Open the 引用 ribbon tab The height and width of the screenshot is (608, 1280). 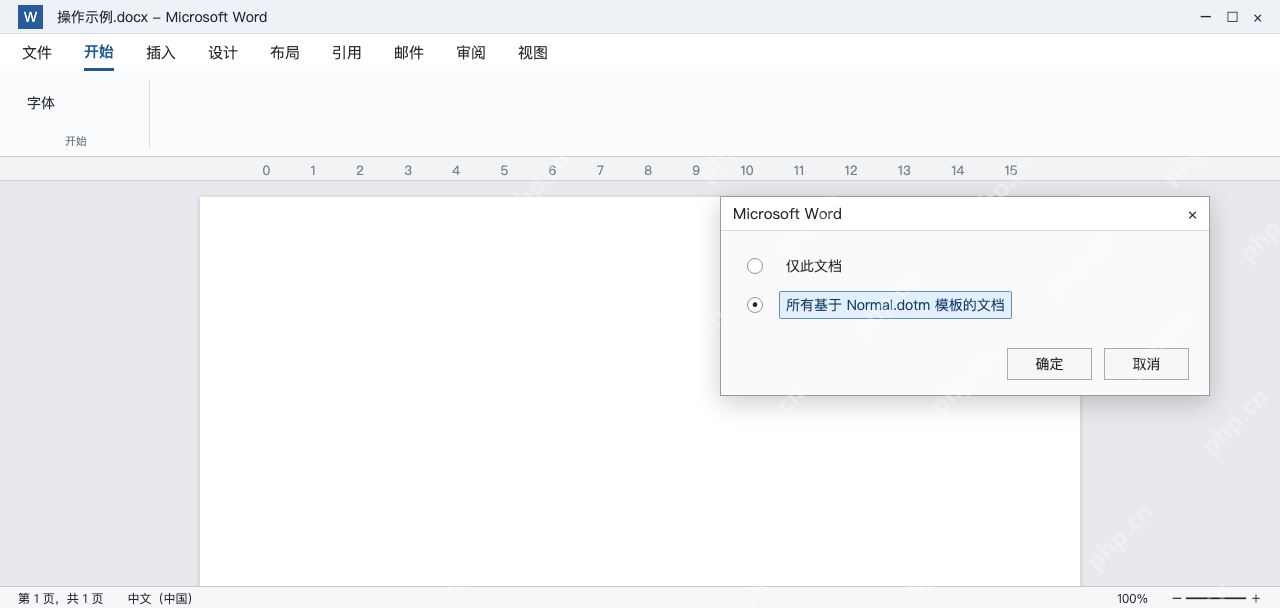[x=347, y=53]
